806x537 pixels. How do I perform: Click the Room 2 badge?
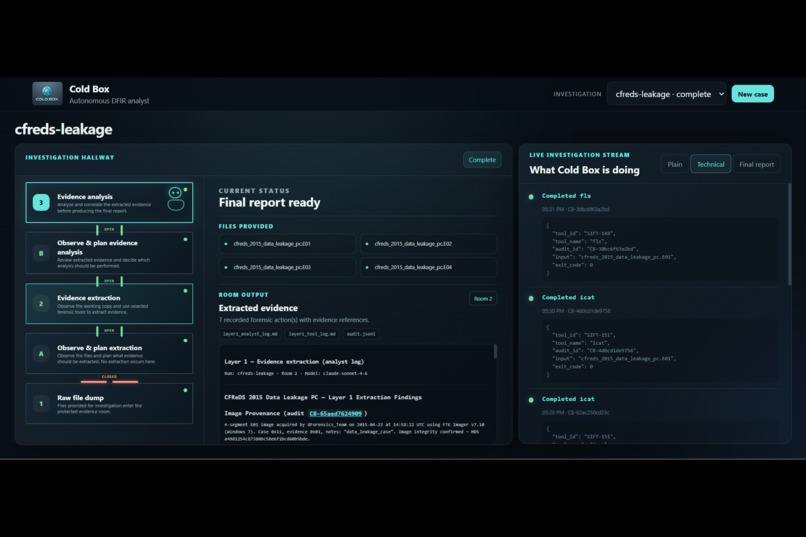point(483,299)
